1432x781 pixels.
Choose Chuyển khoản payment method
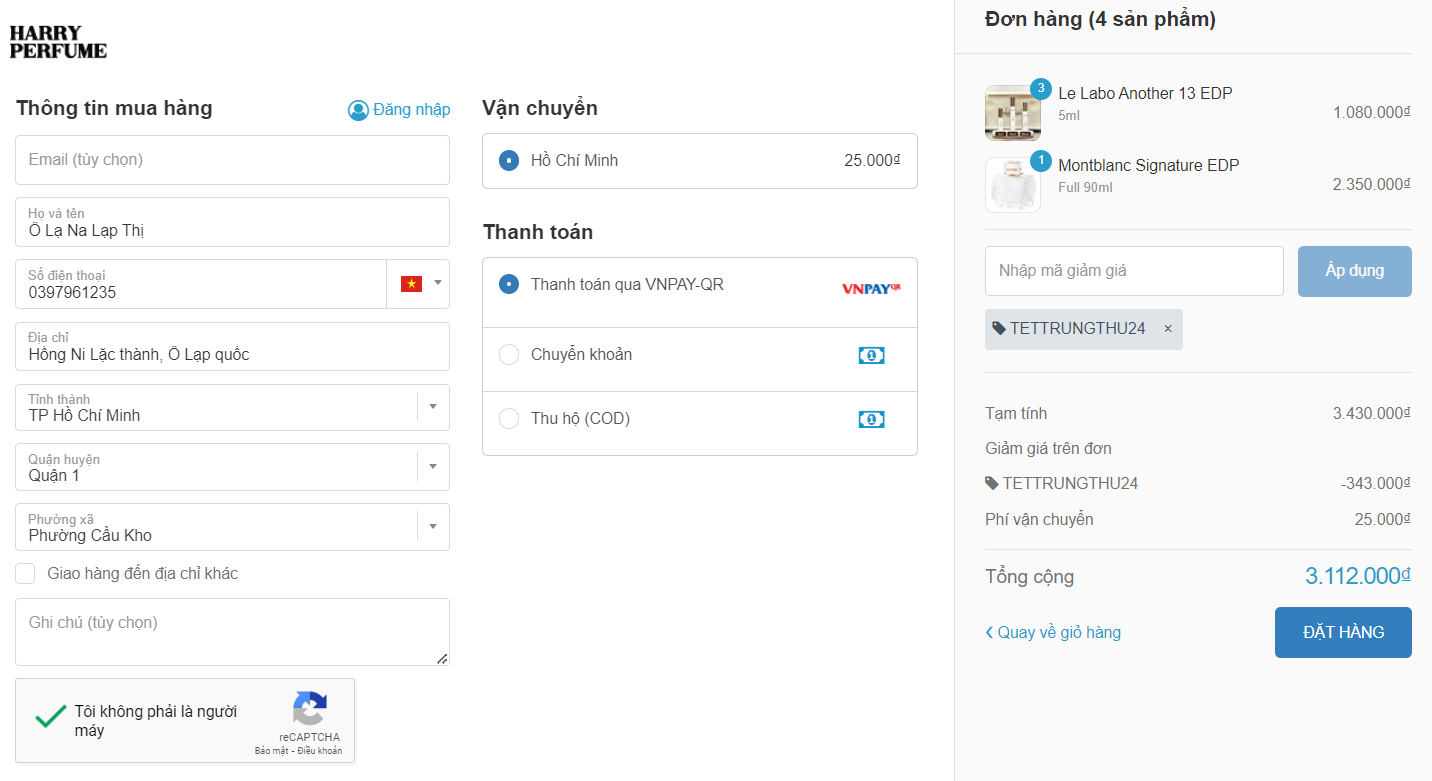coord(509,355)
